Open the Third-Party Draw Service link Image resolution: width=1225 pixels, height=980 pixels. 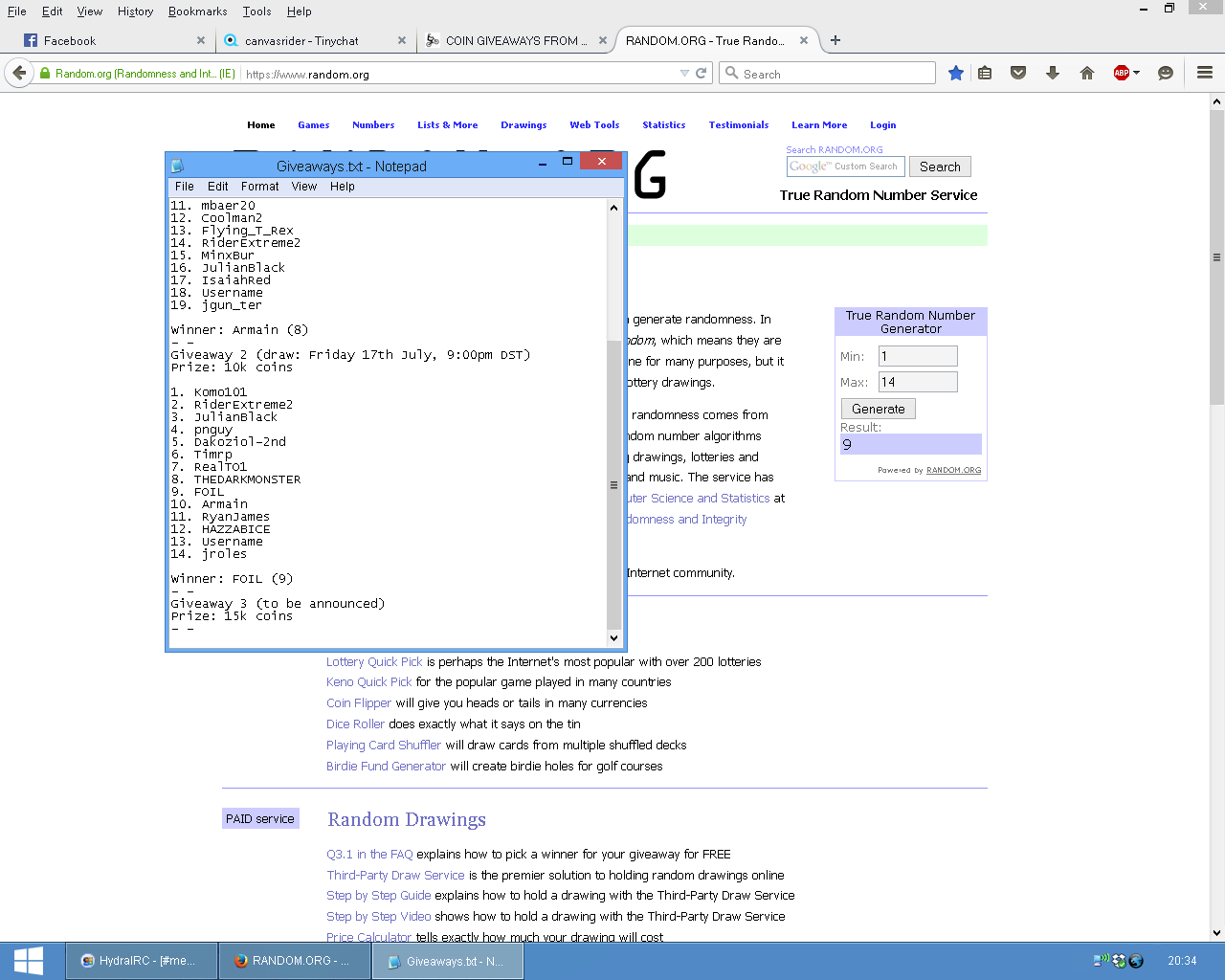click(395, 875)
